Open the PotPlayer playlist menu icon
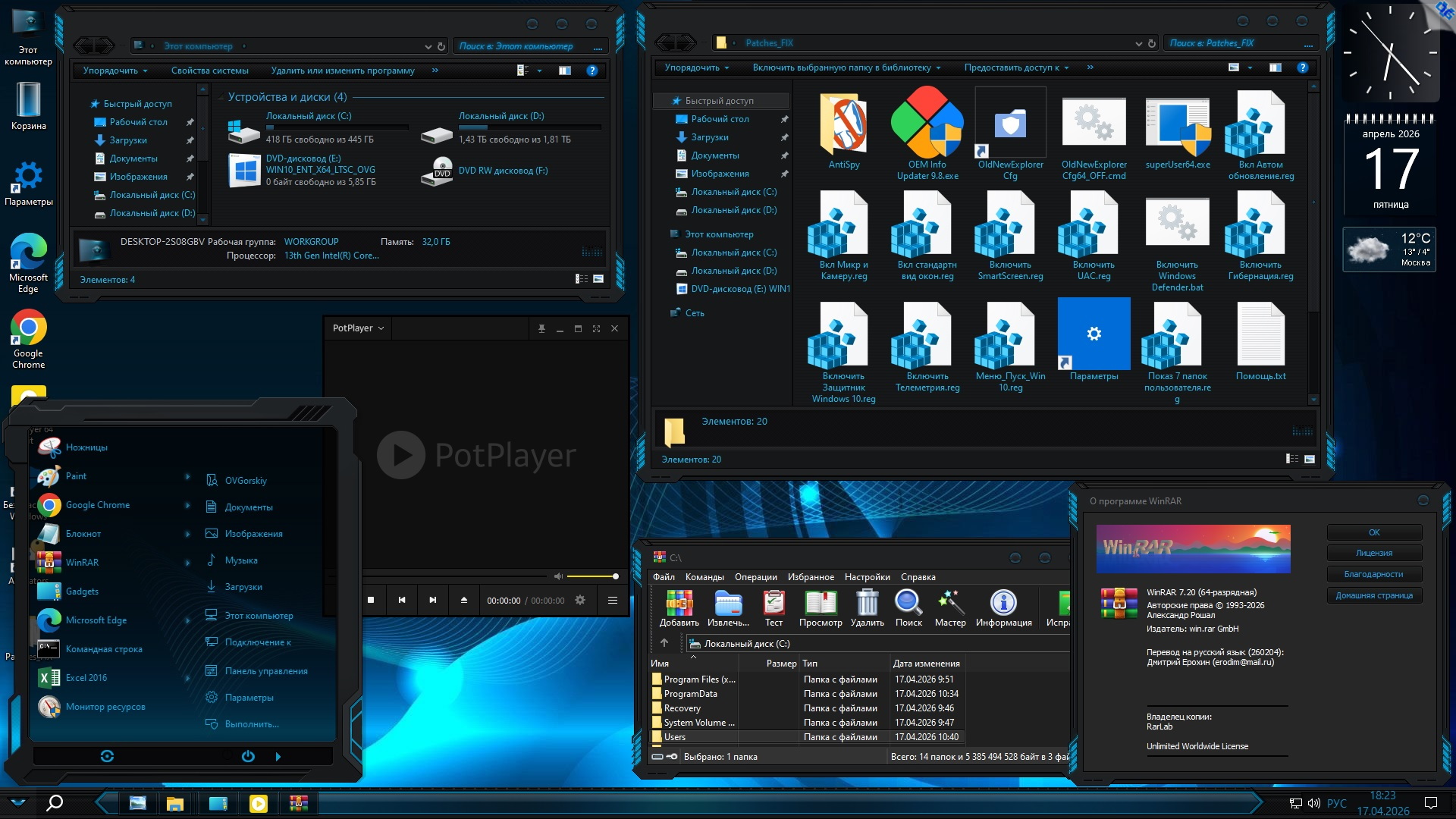Image resolution: width=1456 pixels, height=819 pixels. click(612, 600)
